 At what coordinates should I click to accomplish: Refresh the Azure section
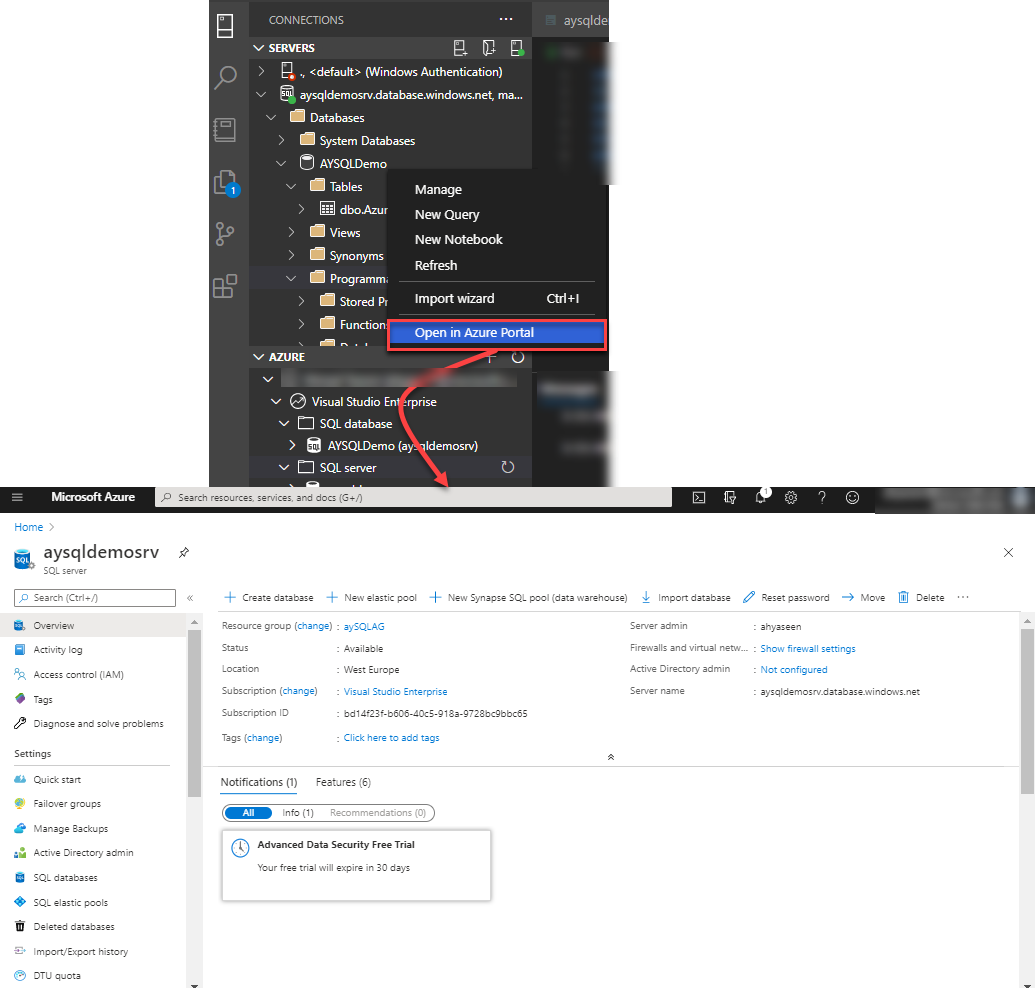point(518,357)
